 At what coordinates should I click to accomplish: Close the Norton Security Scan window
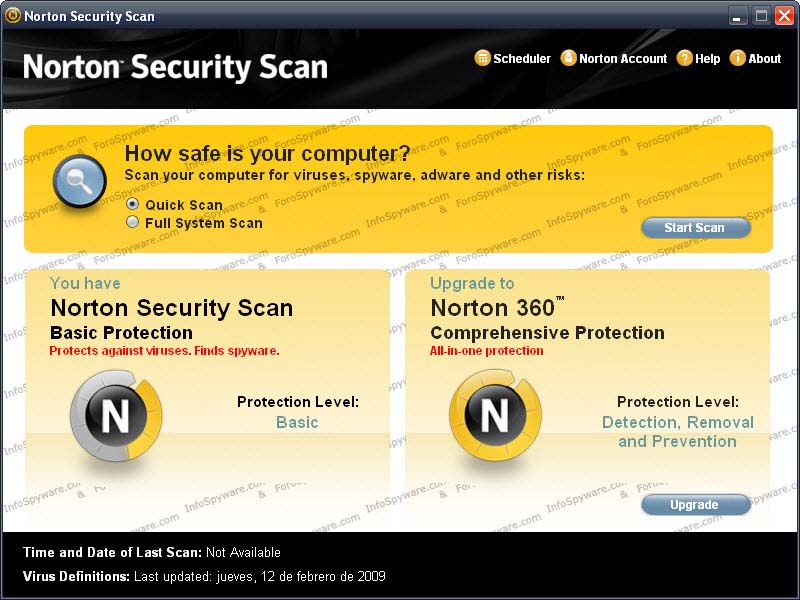(785, 16)
